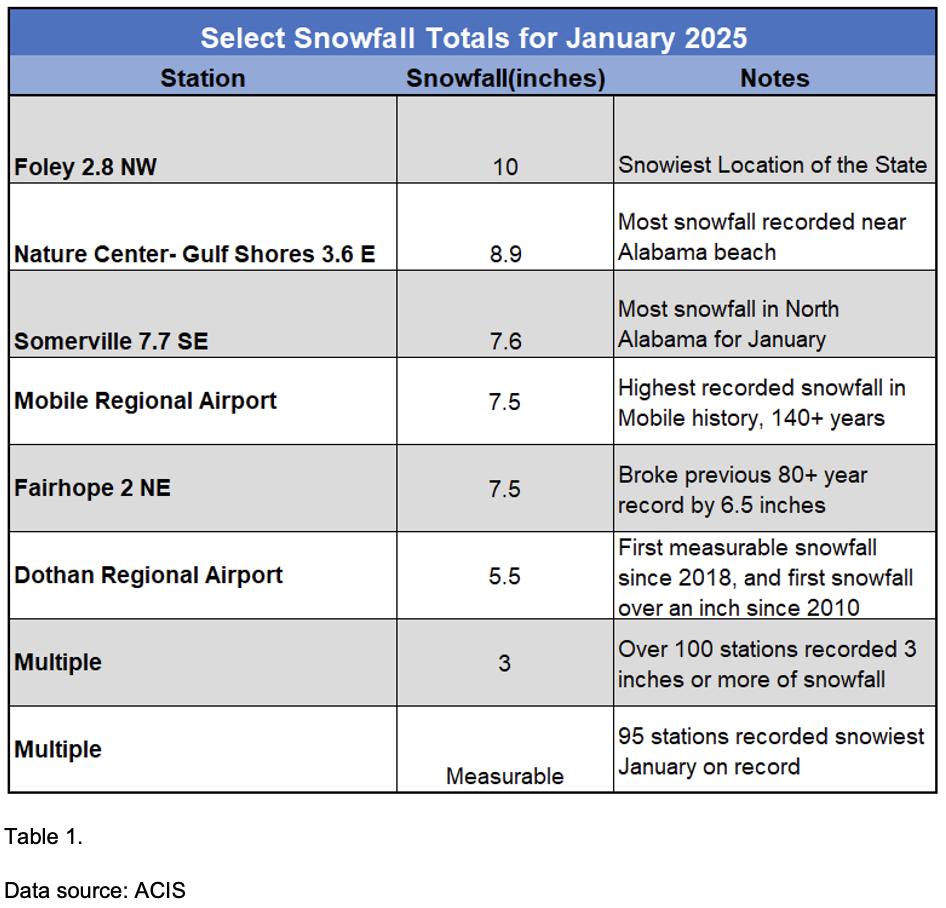Select the Broke previous 80+ year record note
Image resolution: width=946 pixels, height=908 pixels.
742,490
